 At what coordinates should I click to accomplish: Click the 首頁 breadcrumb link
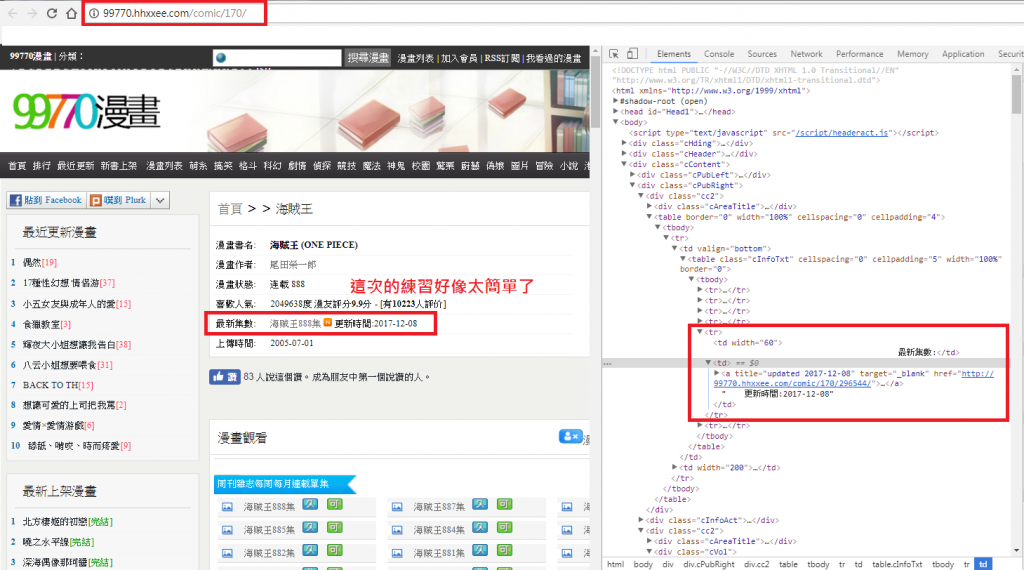tap(230, 209)
